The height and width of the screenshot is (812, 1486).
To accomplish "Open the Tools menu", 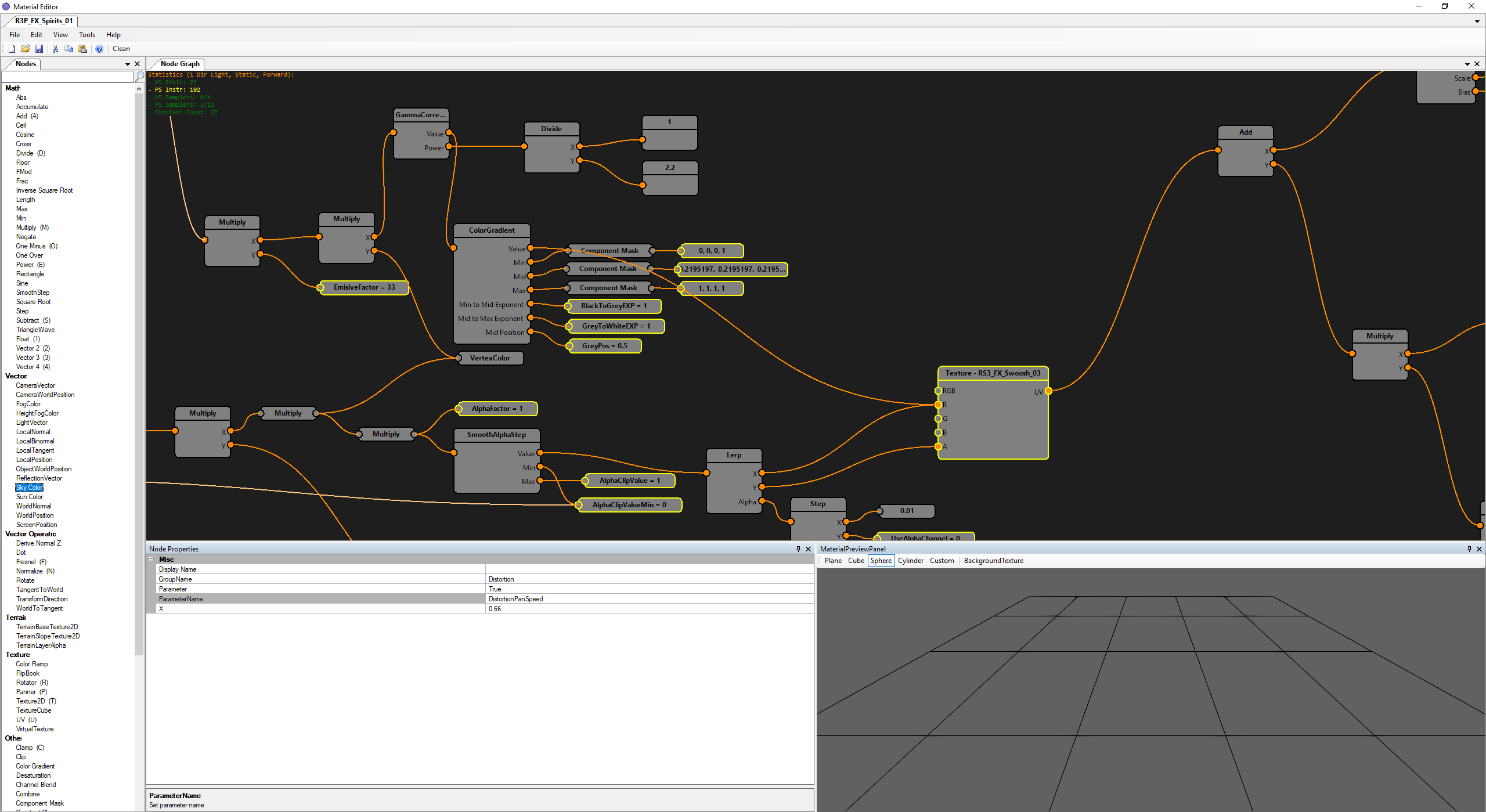I will (87, 35).
